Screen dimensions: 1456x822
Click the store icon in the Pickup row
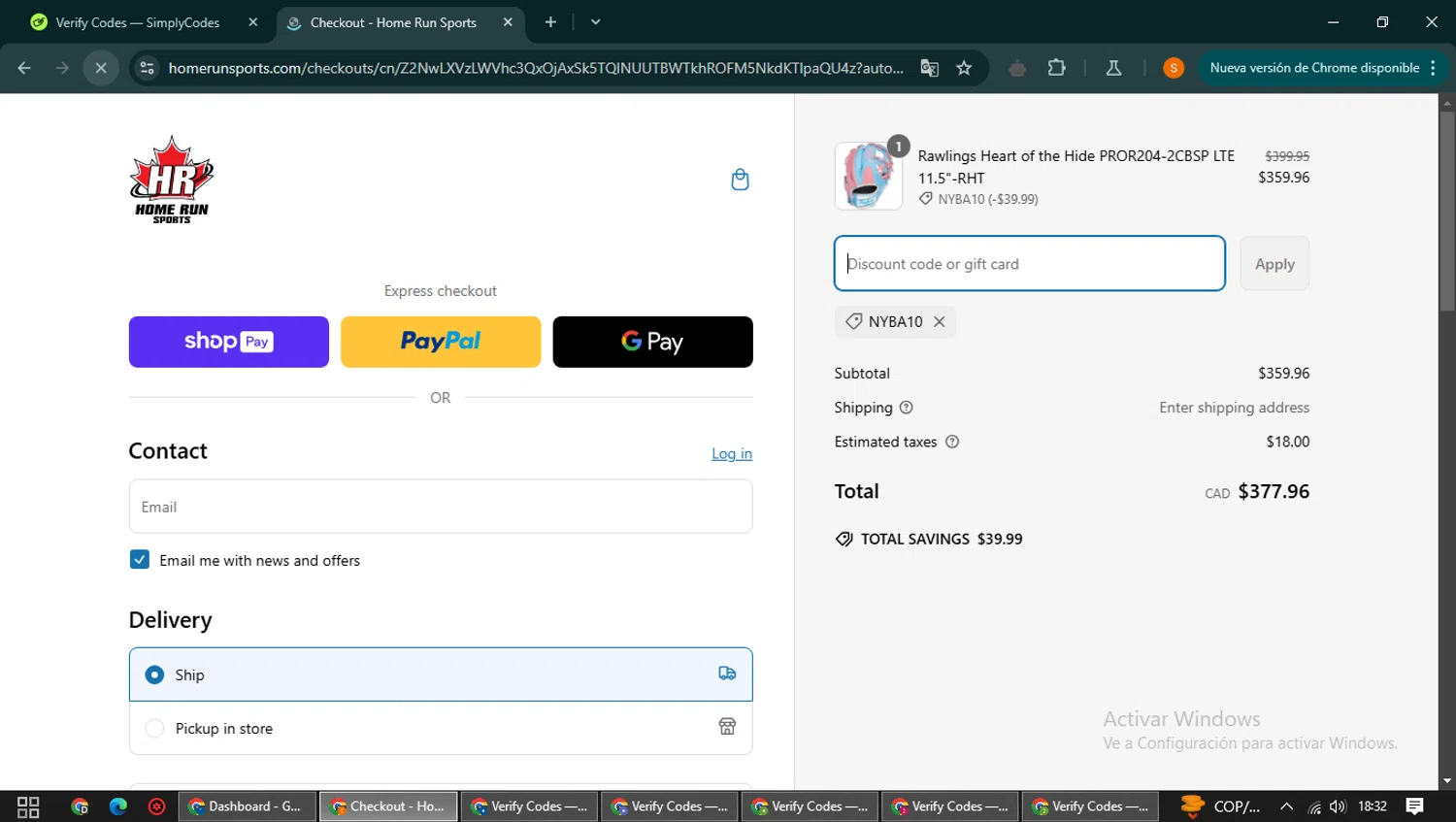(x=727, y=727)
